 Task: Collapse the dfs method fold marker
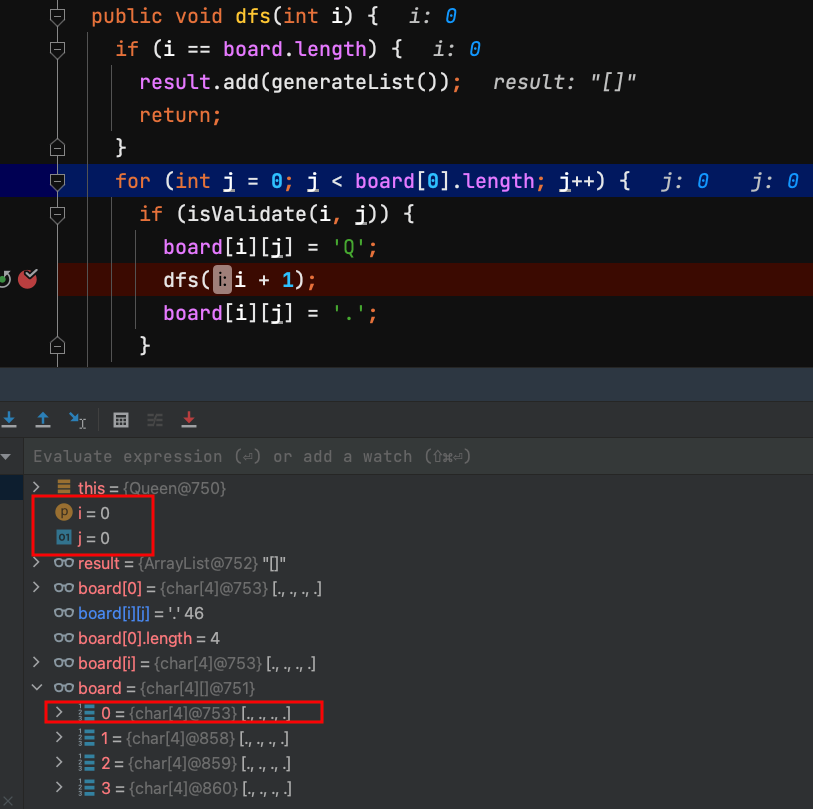point(57,17)
